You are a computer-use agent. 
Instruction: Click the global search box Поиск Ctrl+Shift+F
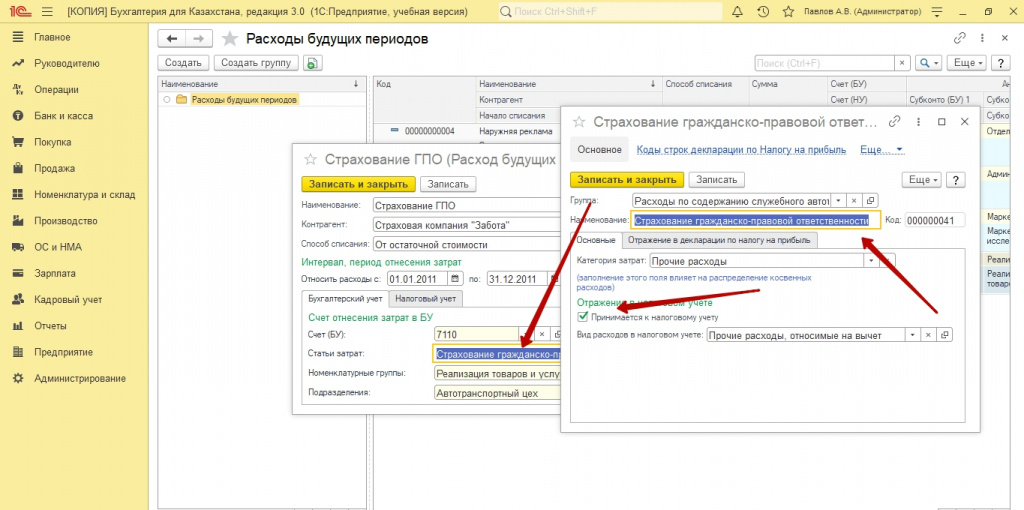(x=611, y=12)
